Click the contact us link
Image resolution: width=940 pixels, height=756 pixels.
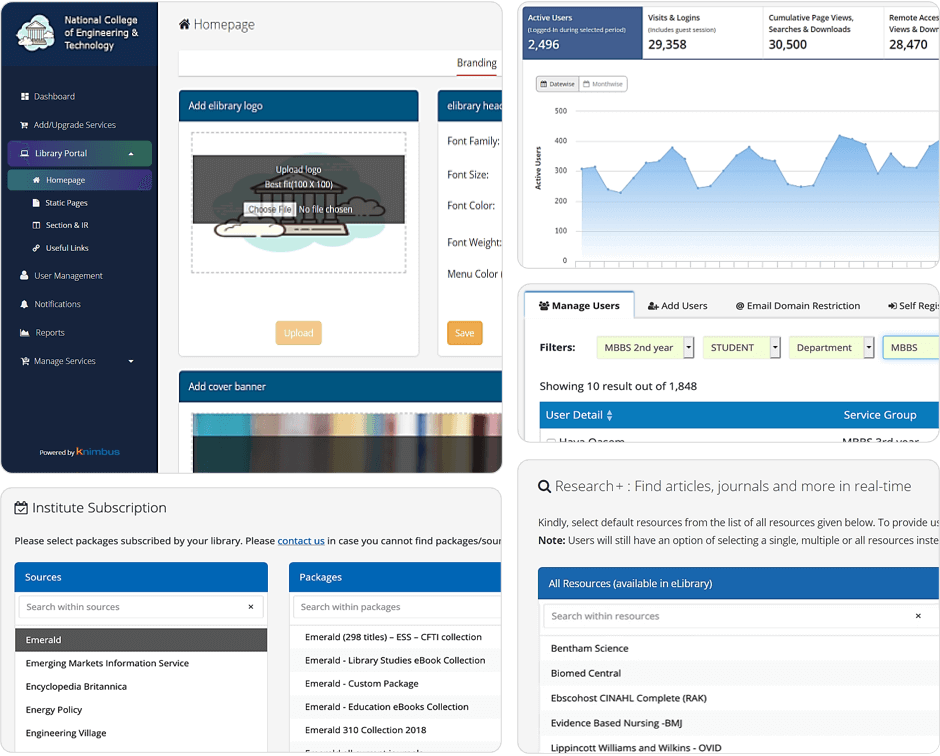coord(301,541)
